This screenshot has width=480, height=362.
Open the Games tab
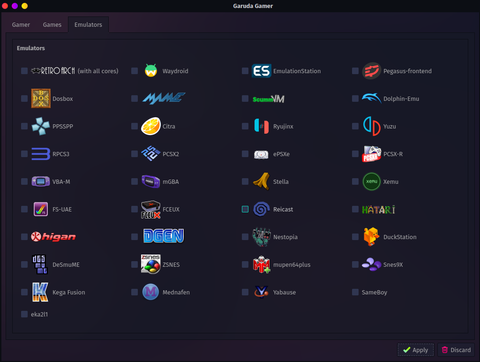[x=52, y=25]
